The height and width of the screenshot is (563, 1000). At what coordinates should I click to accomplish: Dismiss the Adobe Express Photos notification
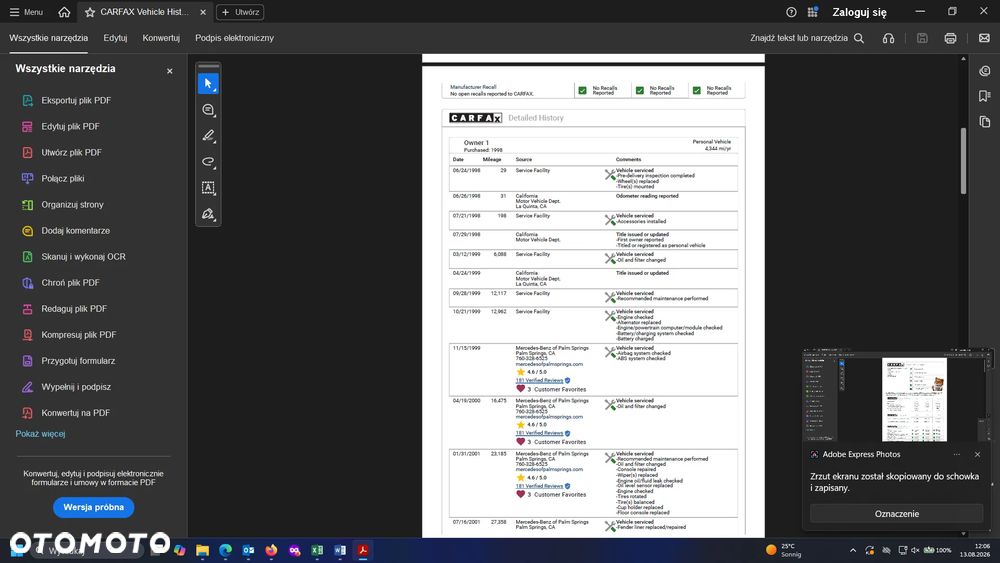click(x=978, y=455)
